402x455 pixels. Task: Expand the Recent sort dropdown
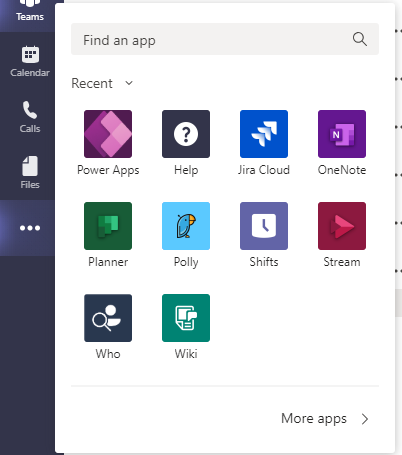[129, 83]
